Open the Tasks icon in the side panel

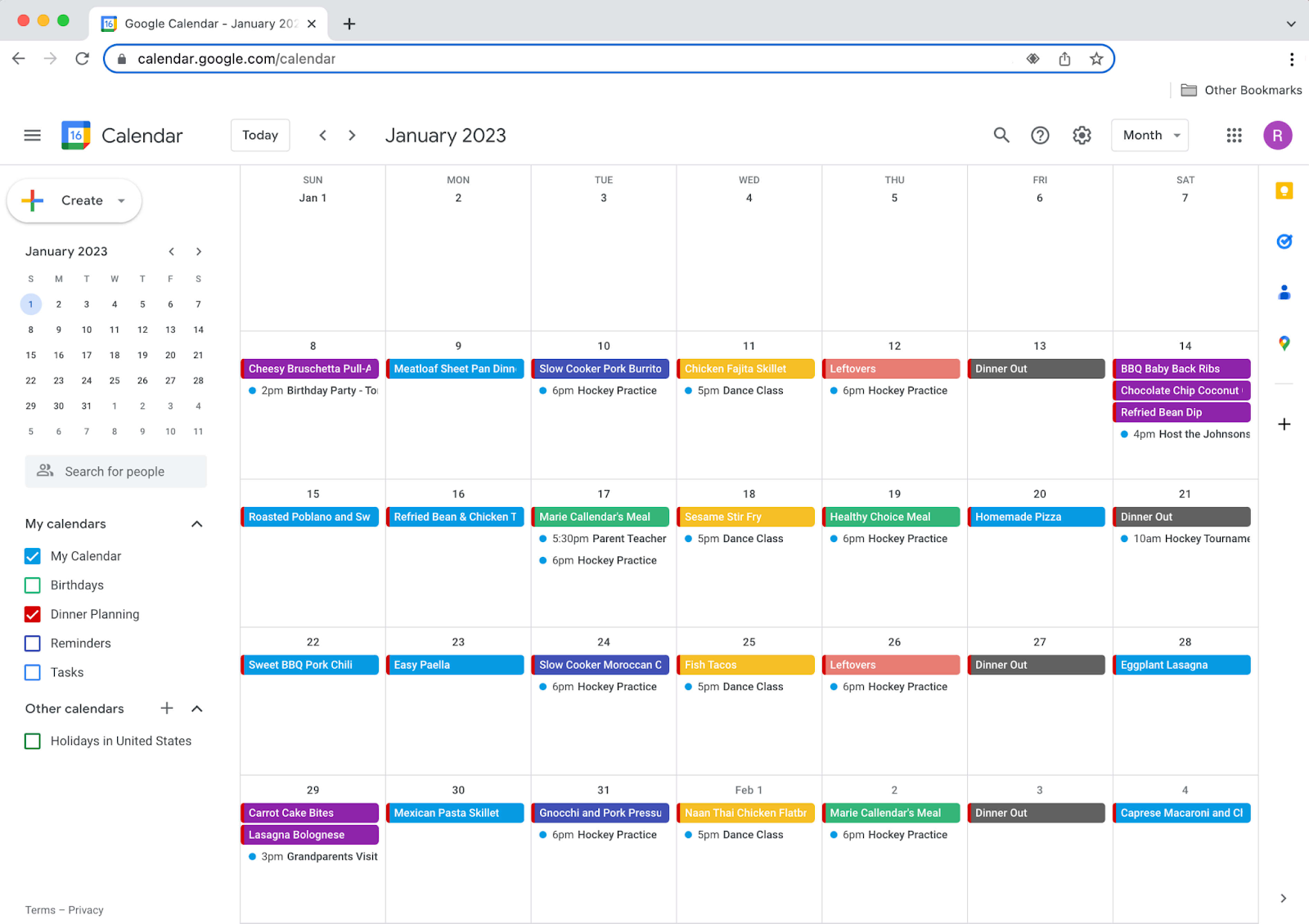pos(1284,241)
